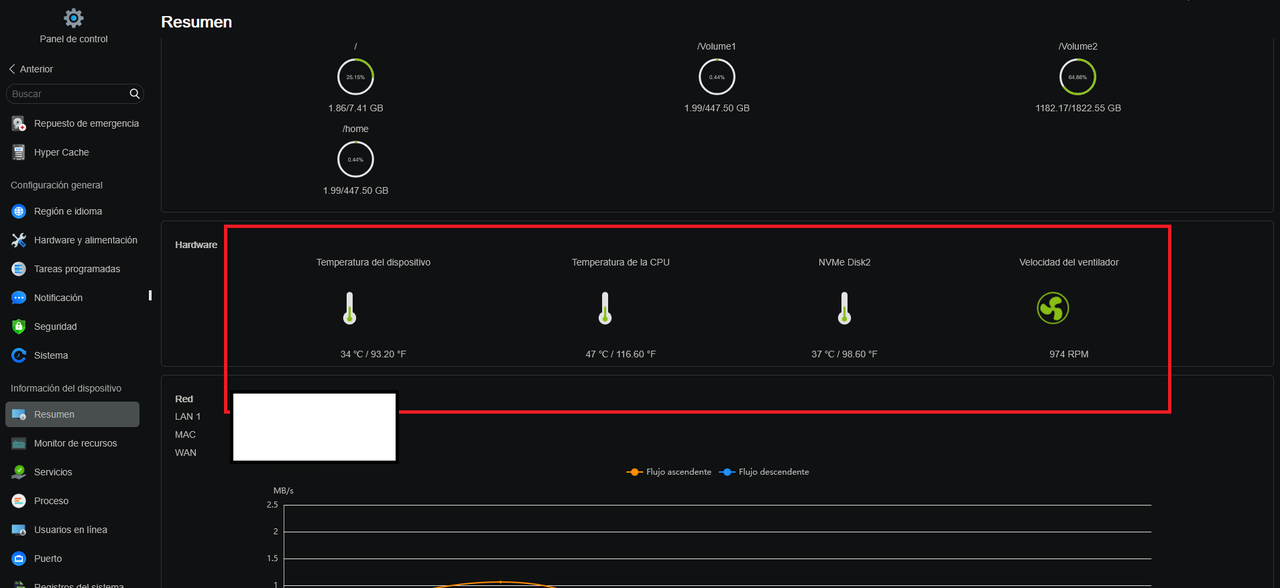The image size is (1280, 588).
Task: Click the /home usage ring
Action: 356,159
